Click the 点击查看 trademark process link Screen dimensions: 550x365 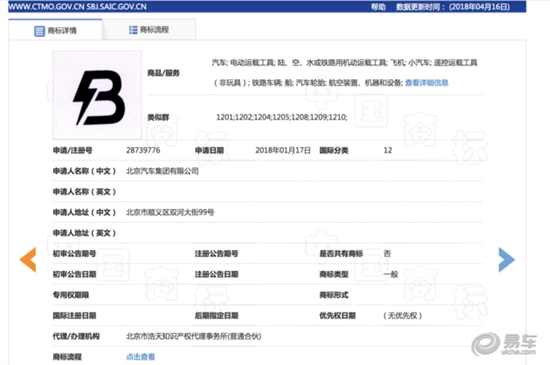pyautogui.click(x=140, y=357)
